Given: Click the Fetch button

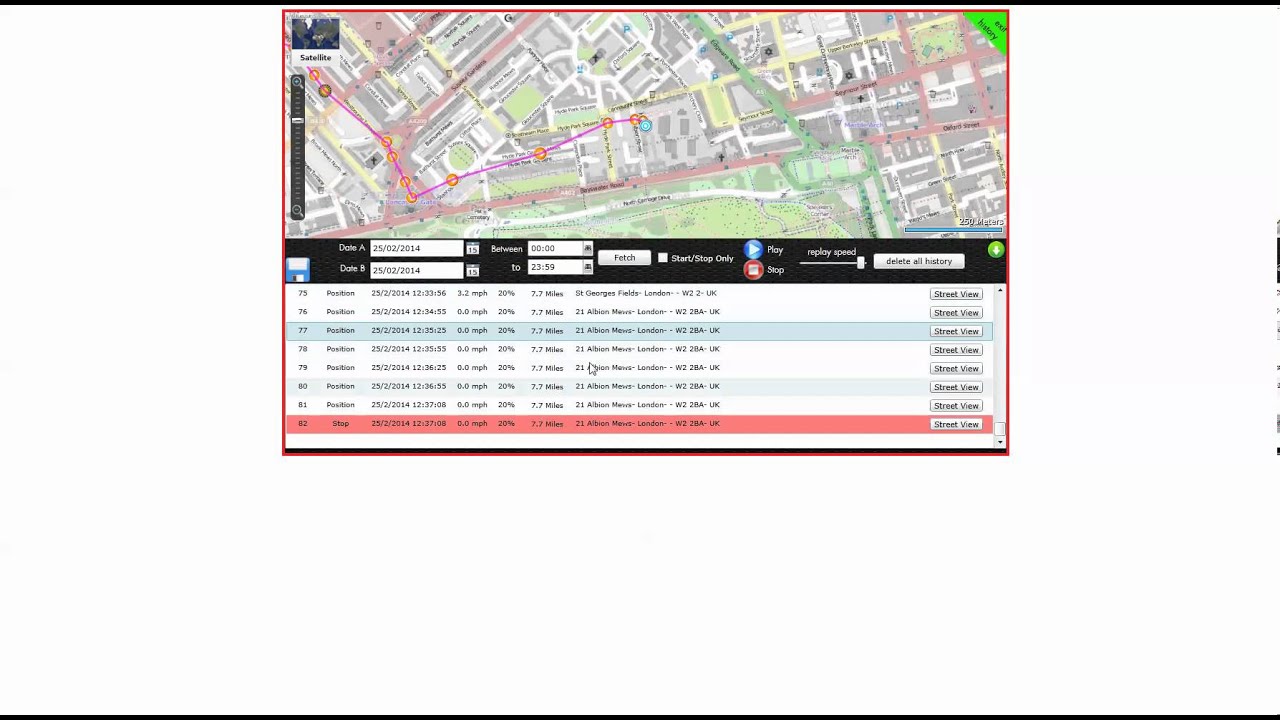Looking at the screenshot, I should point(624,258).
